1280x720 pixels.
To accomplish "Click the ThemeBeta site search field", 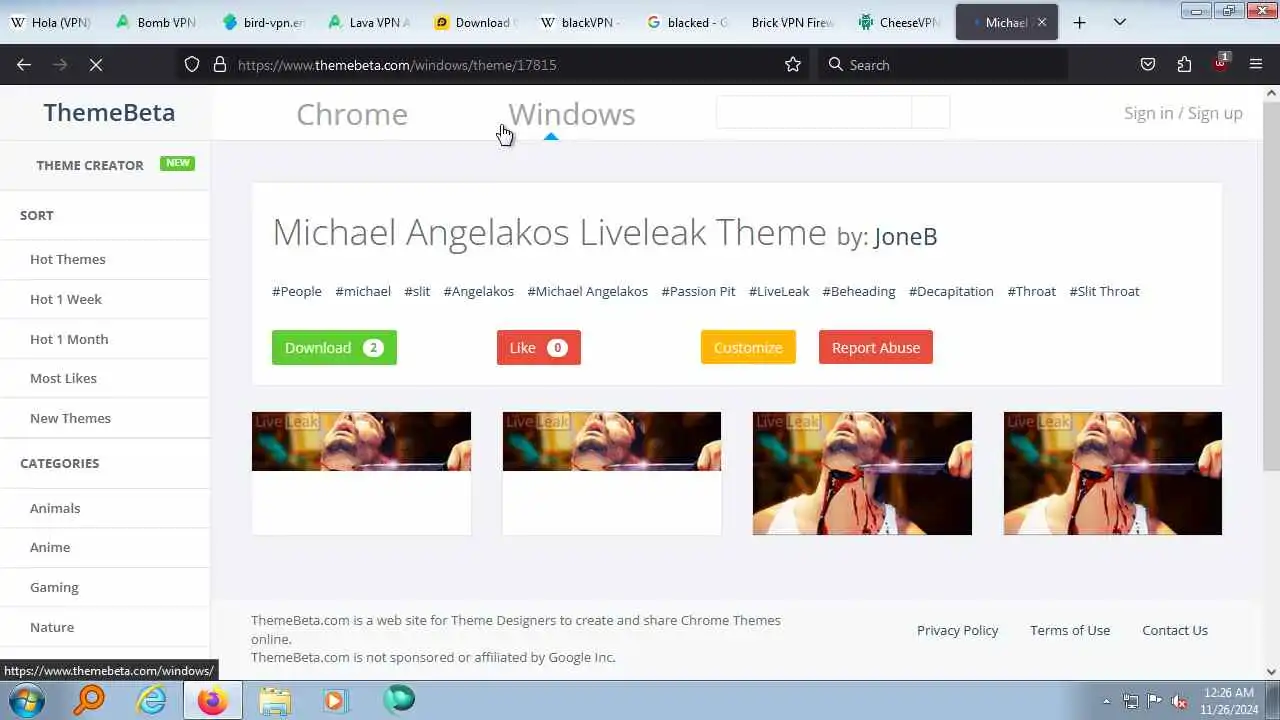I will (x=813, y=112).
